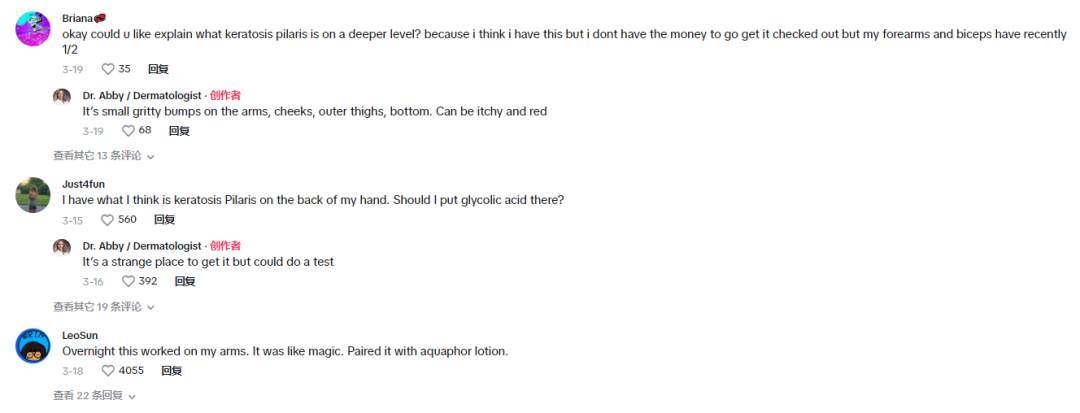Expand the 13 other replies under Briana

coord(104,156)
